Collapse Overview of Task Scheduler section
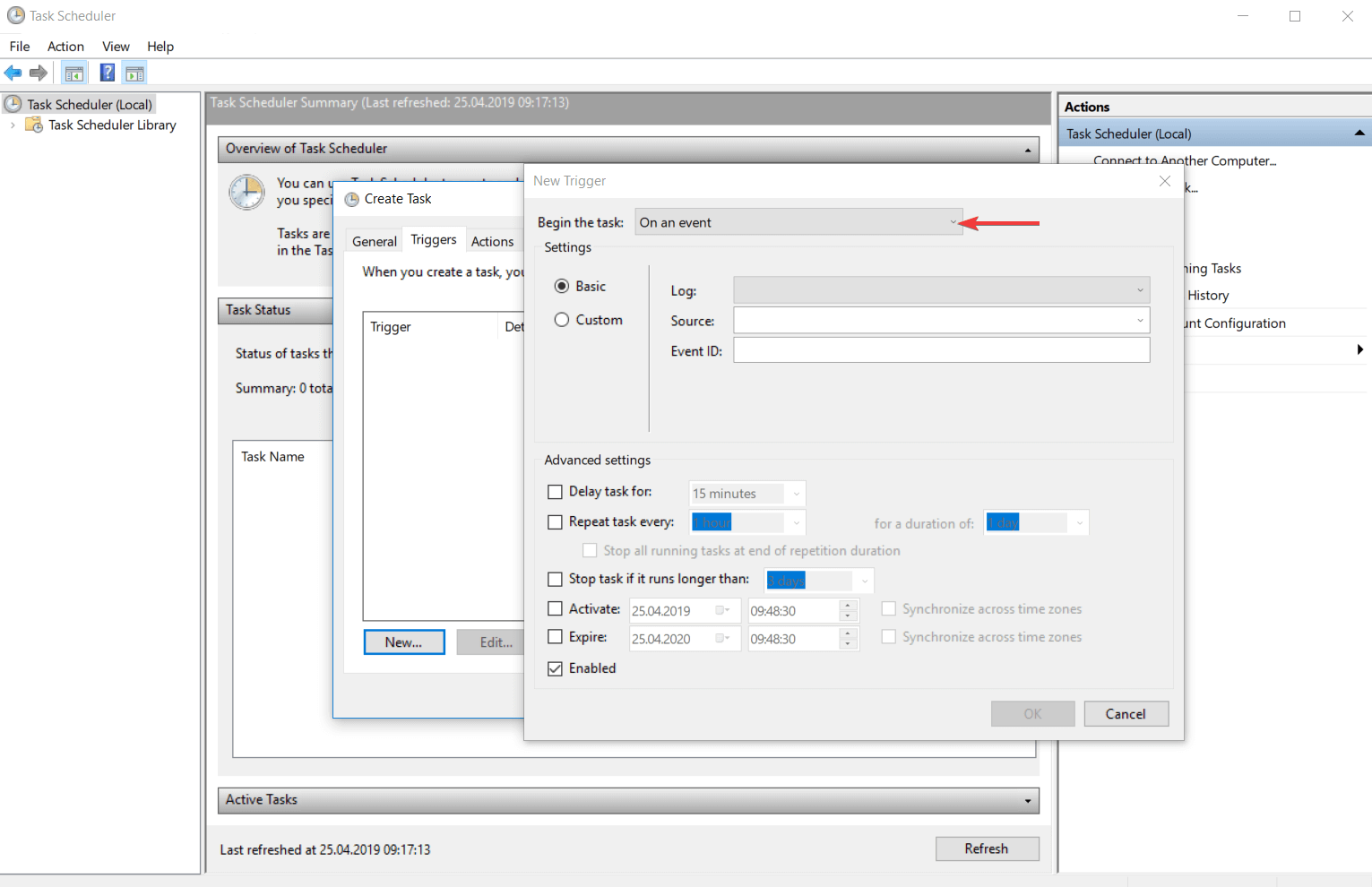The width and height of the screenshot is (1372, 887). pos(1028,150)
